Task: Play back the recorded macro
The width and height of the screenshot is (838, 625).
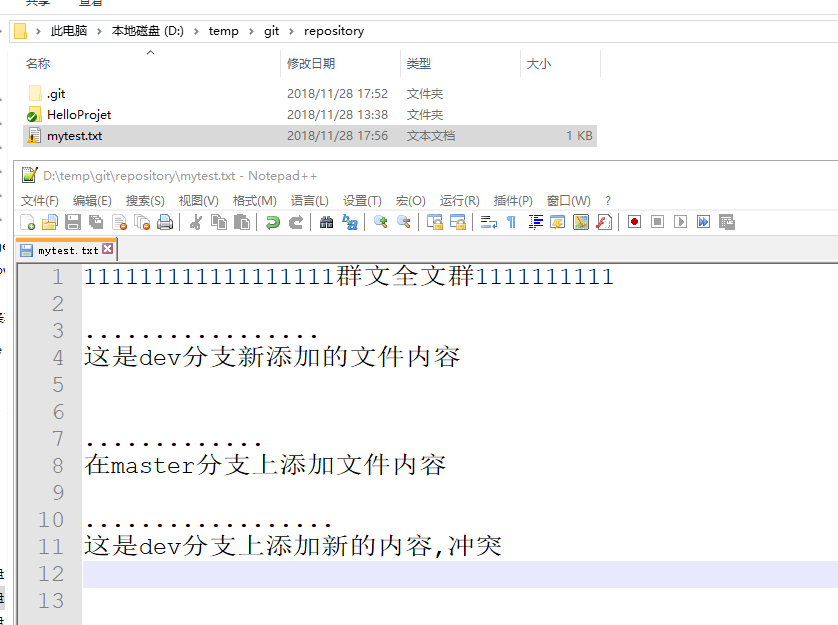Action: (x=680, y=222)
